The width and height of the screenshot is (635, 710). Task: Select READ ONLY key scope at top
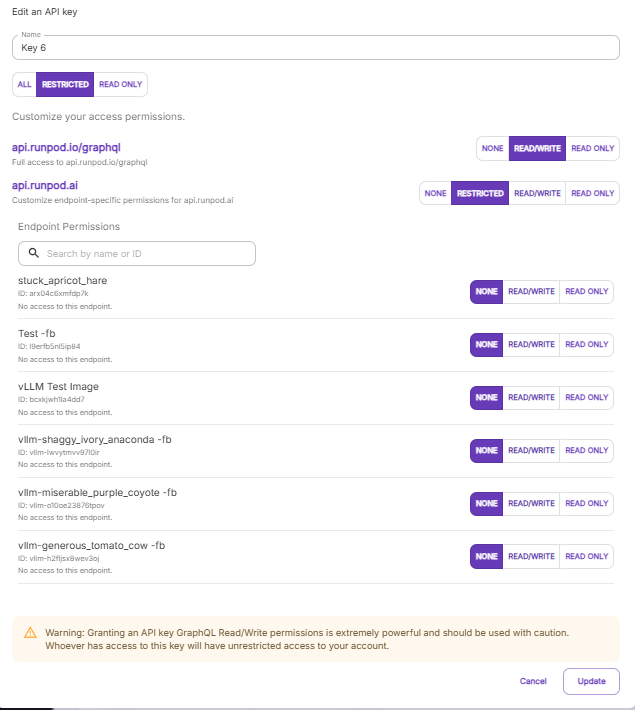pos(120,85)
